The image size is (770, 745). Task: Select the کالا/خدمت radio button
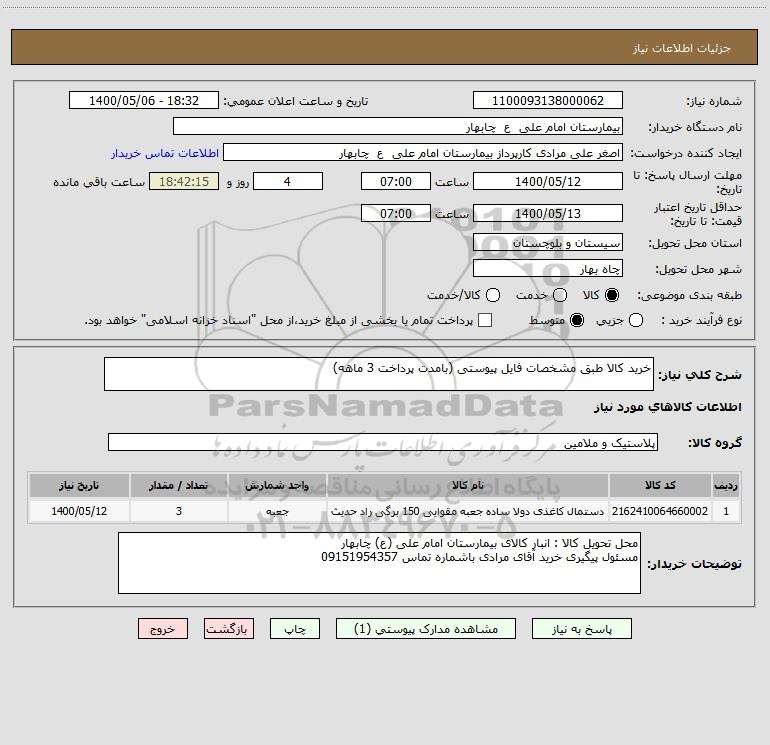[x=493, y=295]
